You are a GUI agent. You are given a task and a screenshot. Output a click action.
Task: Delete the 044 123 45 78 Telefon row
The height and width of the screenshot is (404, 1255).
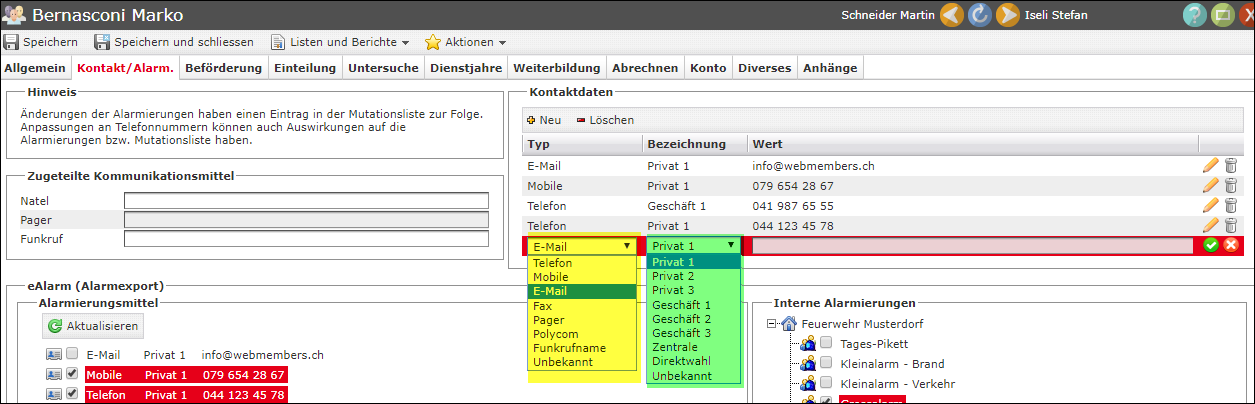(1231, 225)
